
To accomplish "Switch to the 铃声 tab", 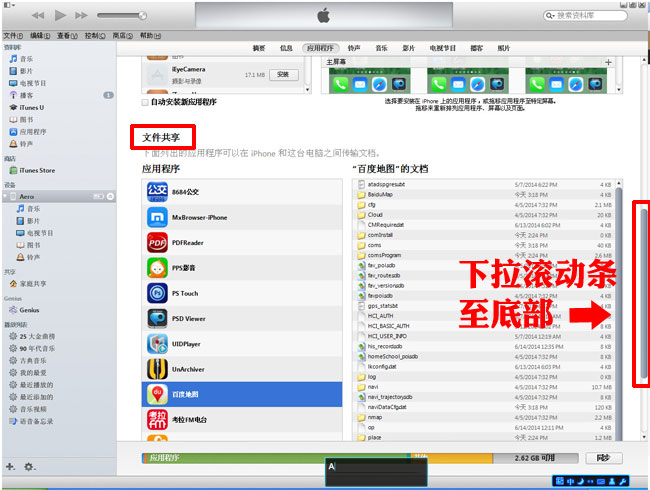I will click(x=354, y=48).
